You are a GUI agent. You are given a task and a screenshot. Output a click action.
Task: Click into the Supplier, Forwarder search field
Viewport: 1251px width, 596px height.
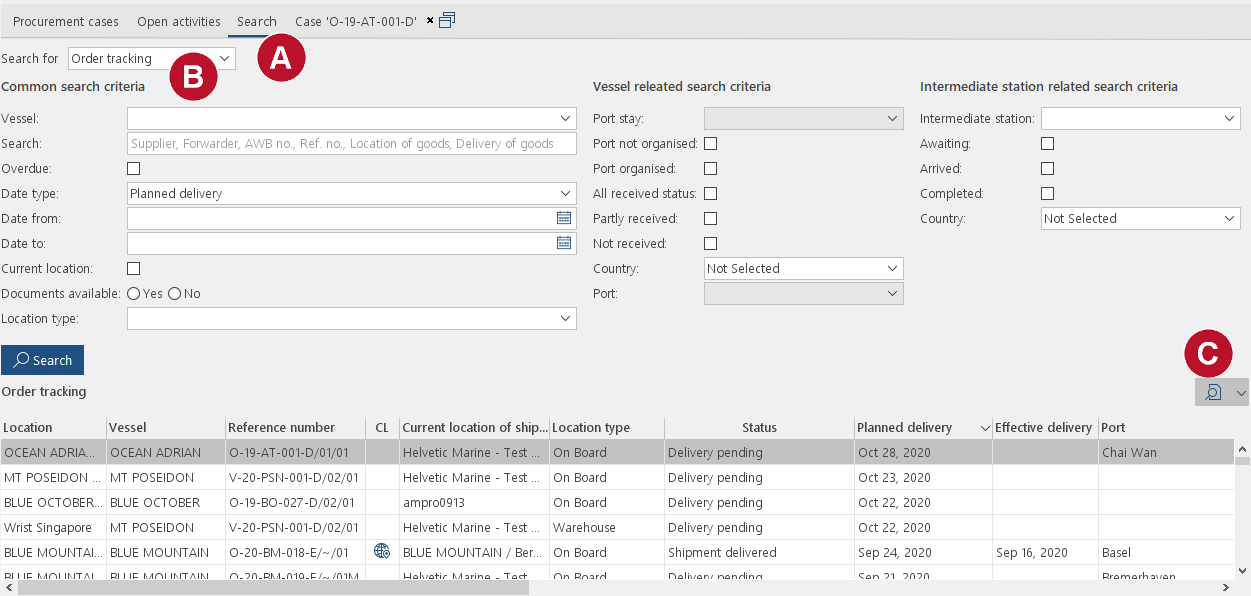coord(352,143)
